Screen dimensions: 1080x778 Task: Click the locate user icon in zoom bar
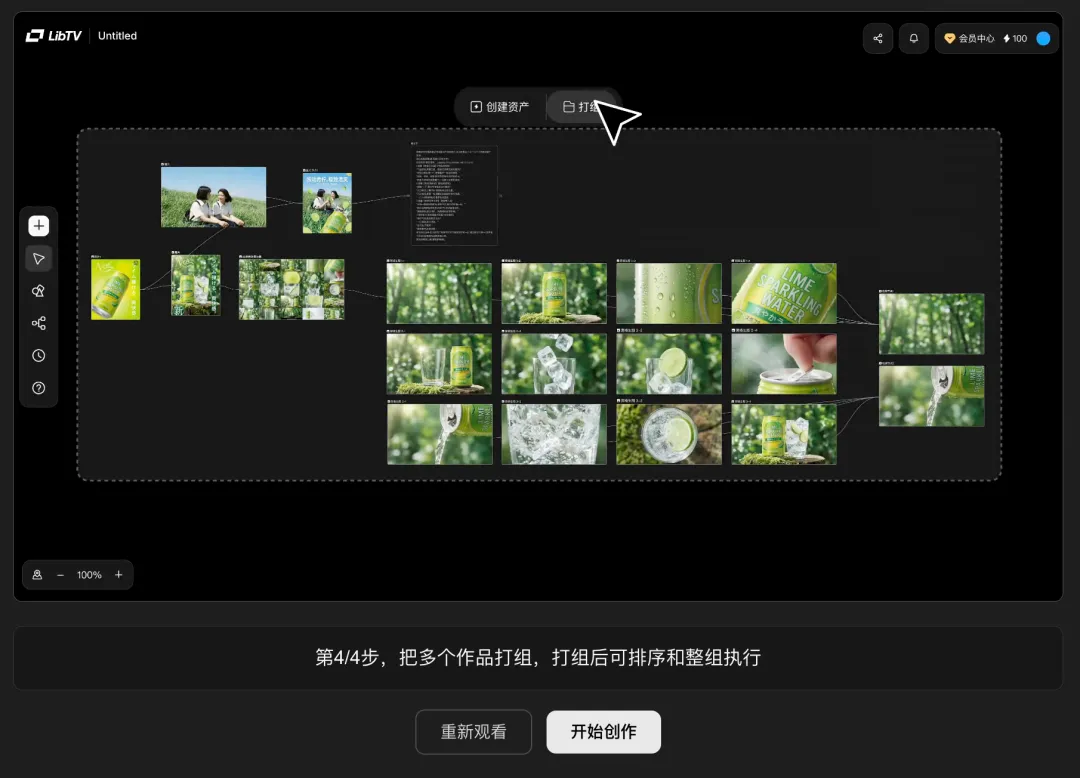(x=37, y=575)
